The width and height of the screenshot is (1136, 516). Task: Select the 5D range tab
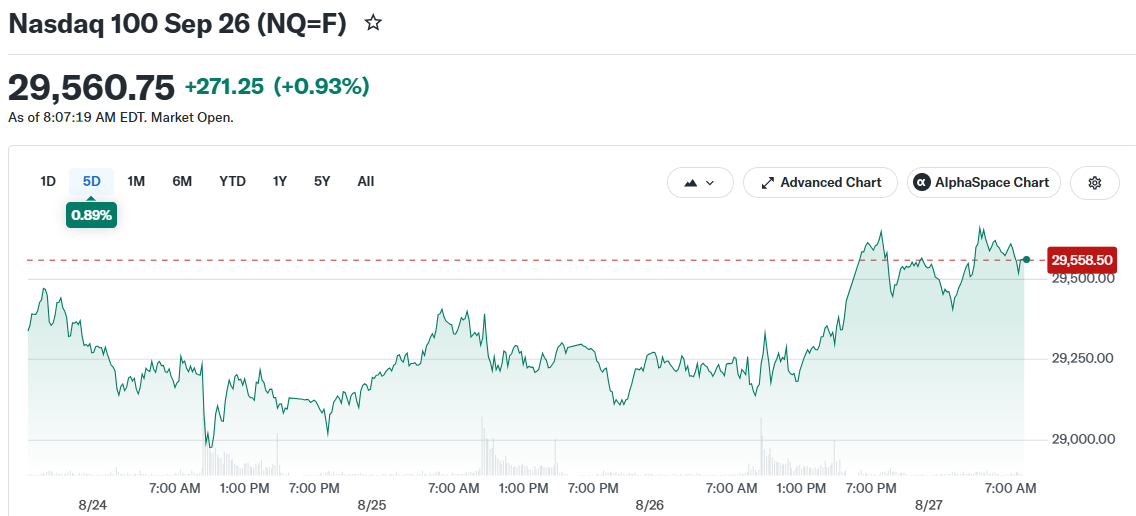(91, 181)
